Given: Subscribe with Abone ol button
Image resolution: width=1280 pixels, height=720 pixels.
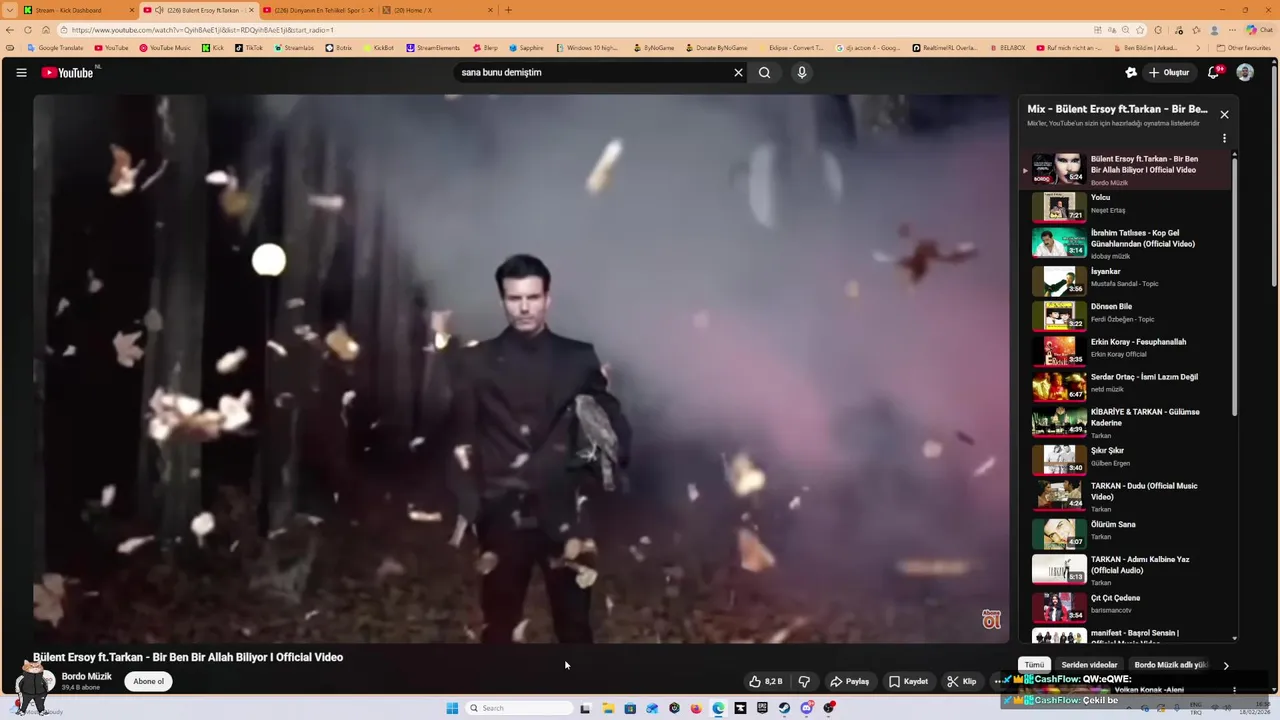Looking at the screenshot, I should [x=148, y=681].
